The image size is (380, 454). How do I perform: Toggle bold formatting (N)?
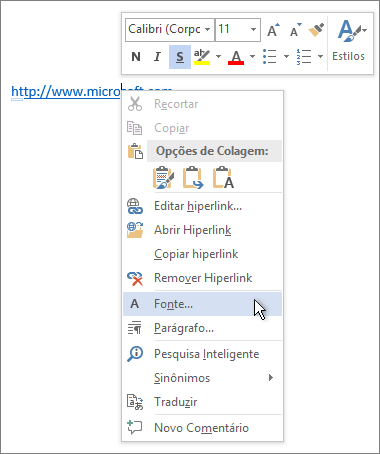coord(136,57)
